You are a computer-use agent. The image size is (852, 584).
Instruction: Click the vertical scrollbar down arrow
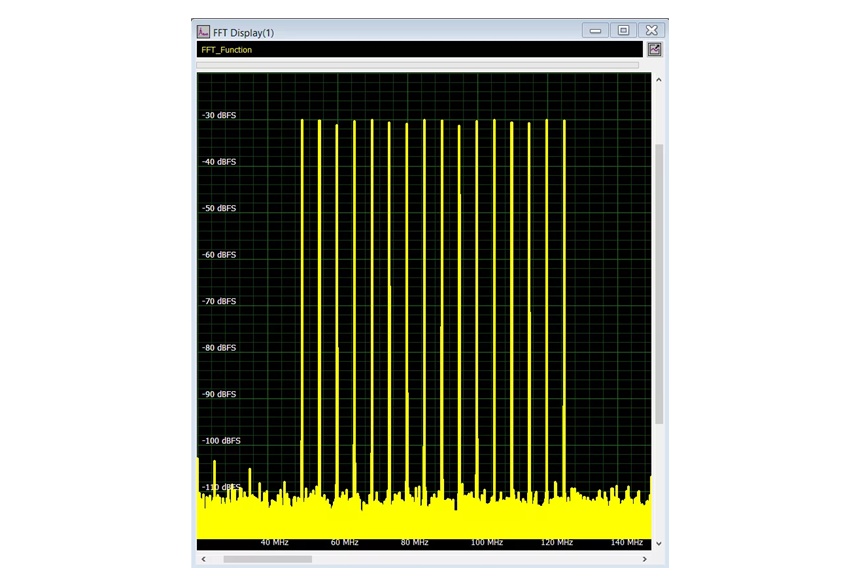click(x=658, y=543)
